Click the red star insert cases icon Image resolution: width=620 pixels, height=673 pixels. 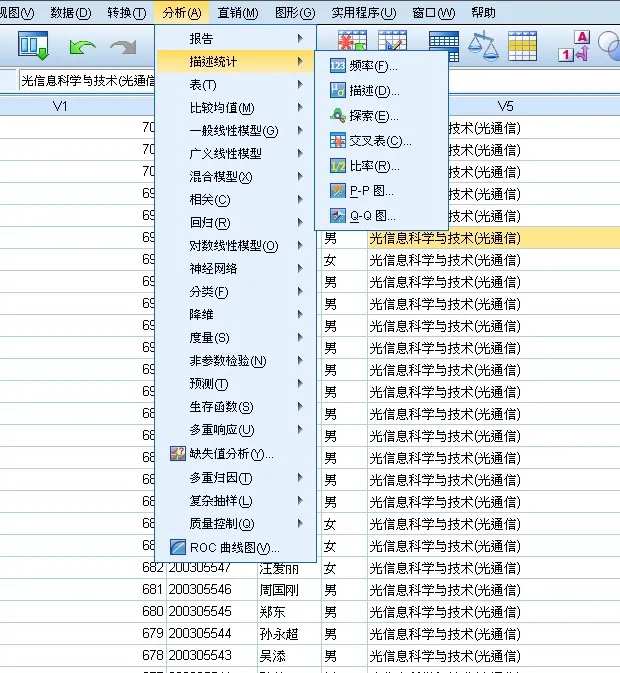(352, 39)
